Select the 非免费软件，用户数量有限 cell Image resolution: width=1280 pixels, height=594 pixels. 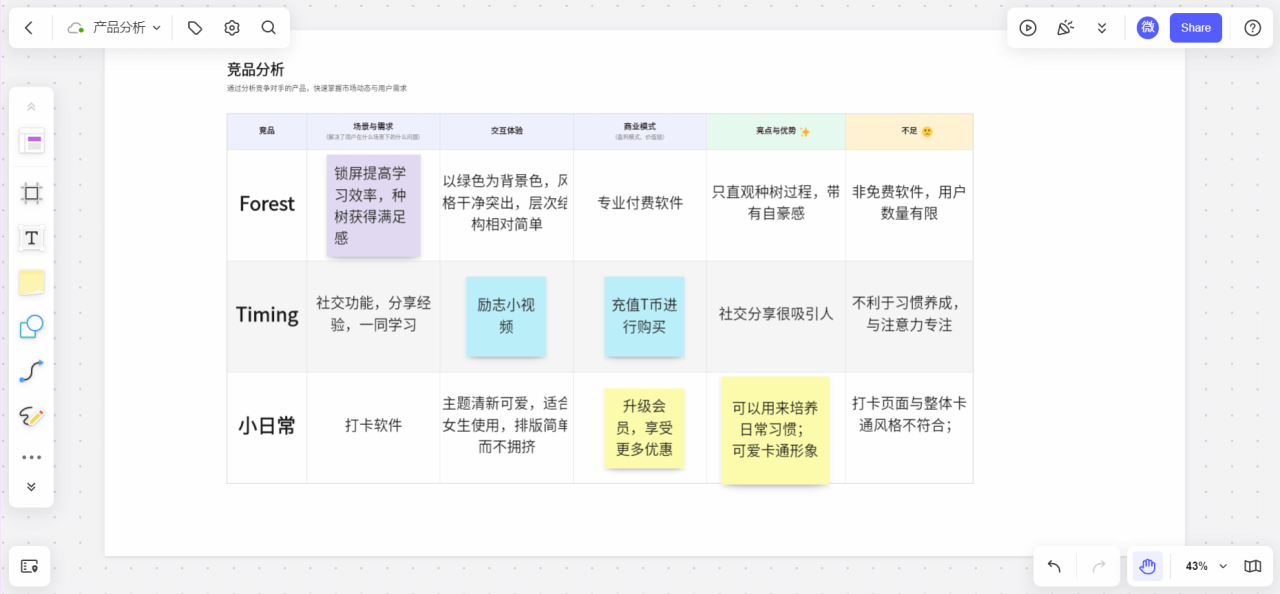(909, 204)
